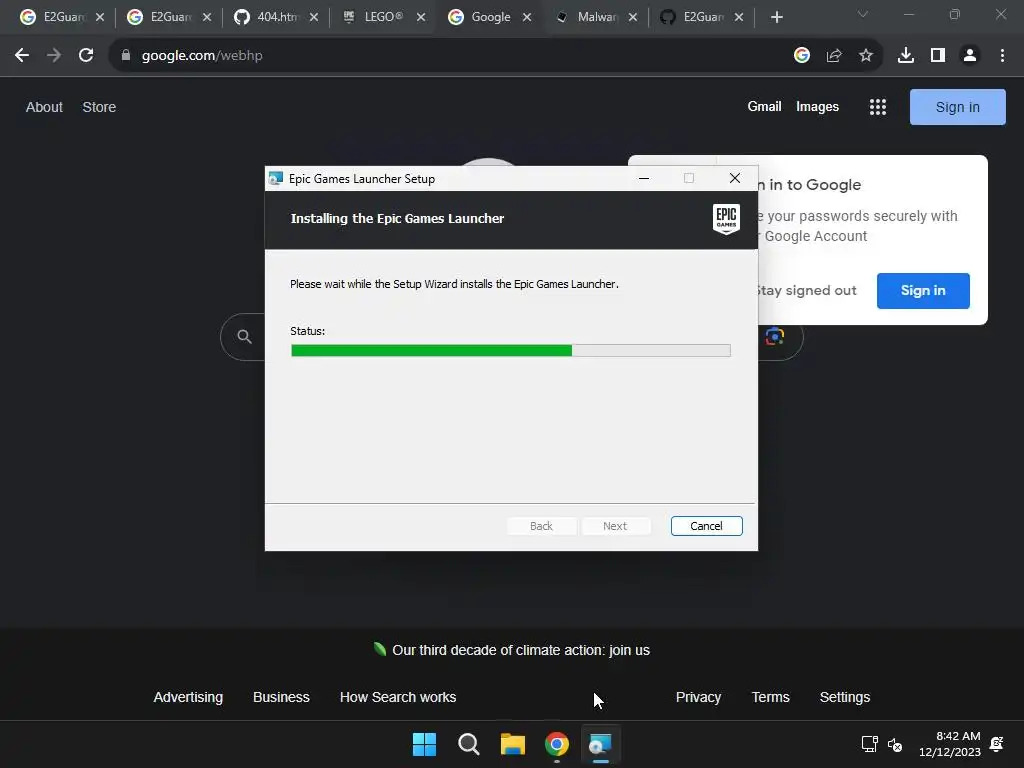The image size is (1024, 768).
Task: Open Gmail link
Action: pos(764,106)
